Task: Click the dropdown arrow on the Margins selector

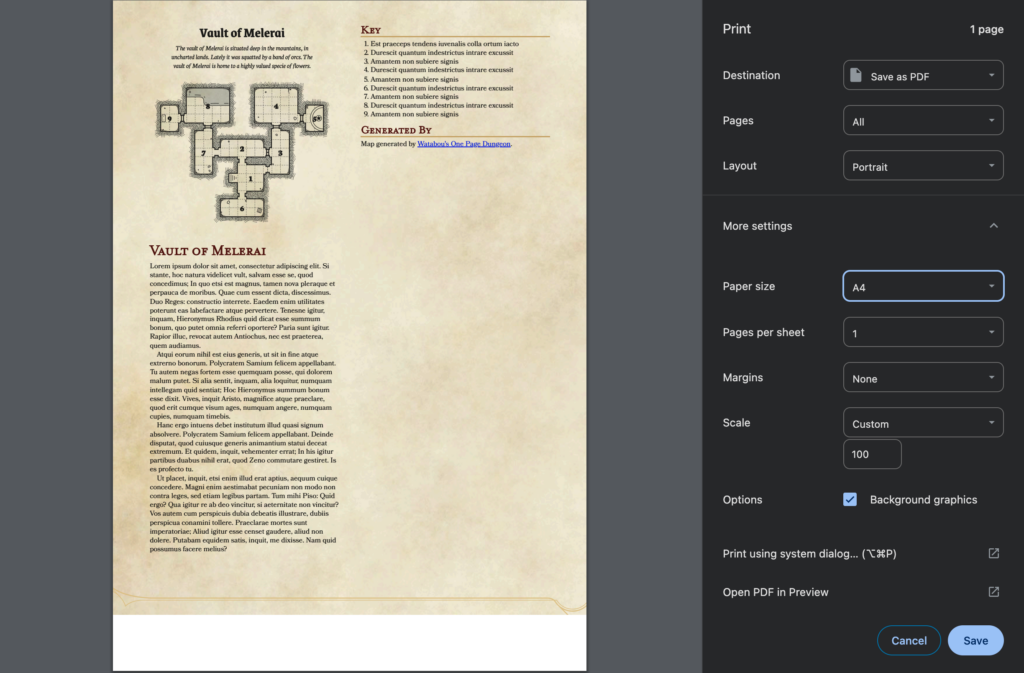Action: pos(992,377)
